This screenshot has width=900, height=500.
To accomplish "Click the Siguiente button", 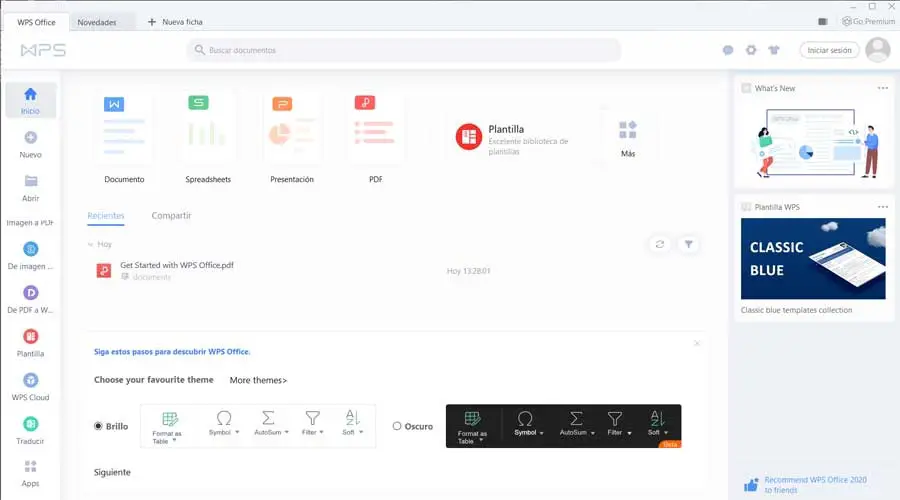I will click(112, 472).
